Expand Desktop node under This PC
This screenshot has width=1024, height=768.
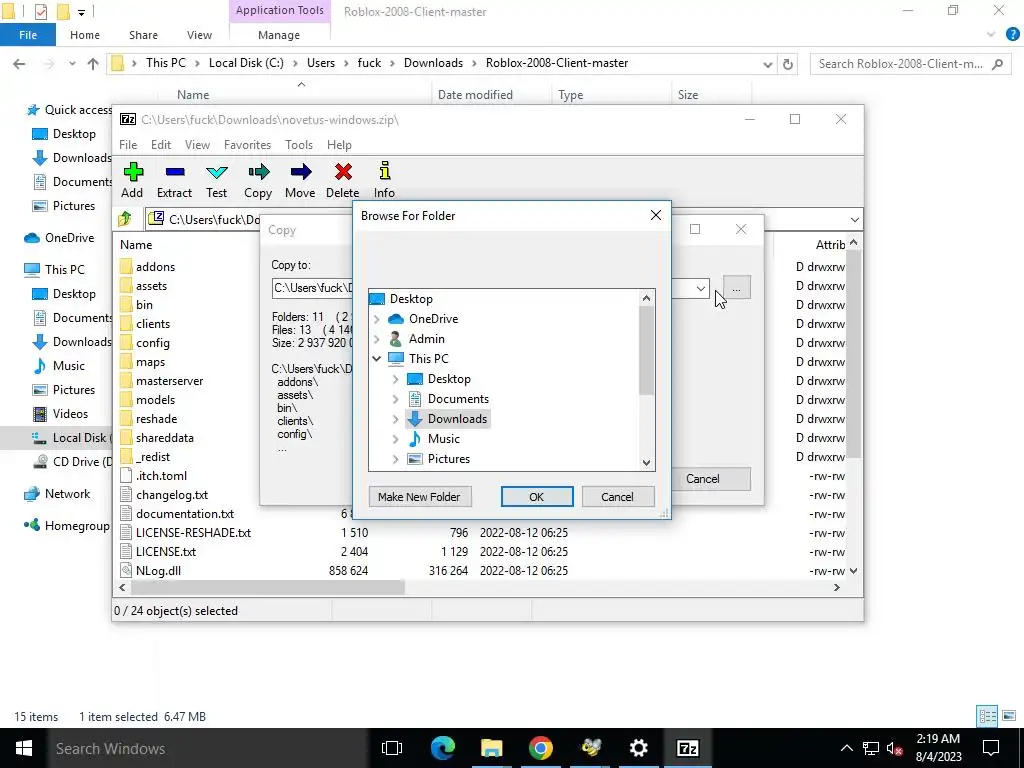click(x=396, y=379)
